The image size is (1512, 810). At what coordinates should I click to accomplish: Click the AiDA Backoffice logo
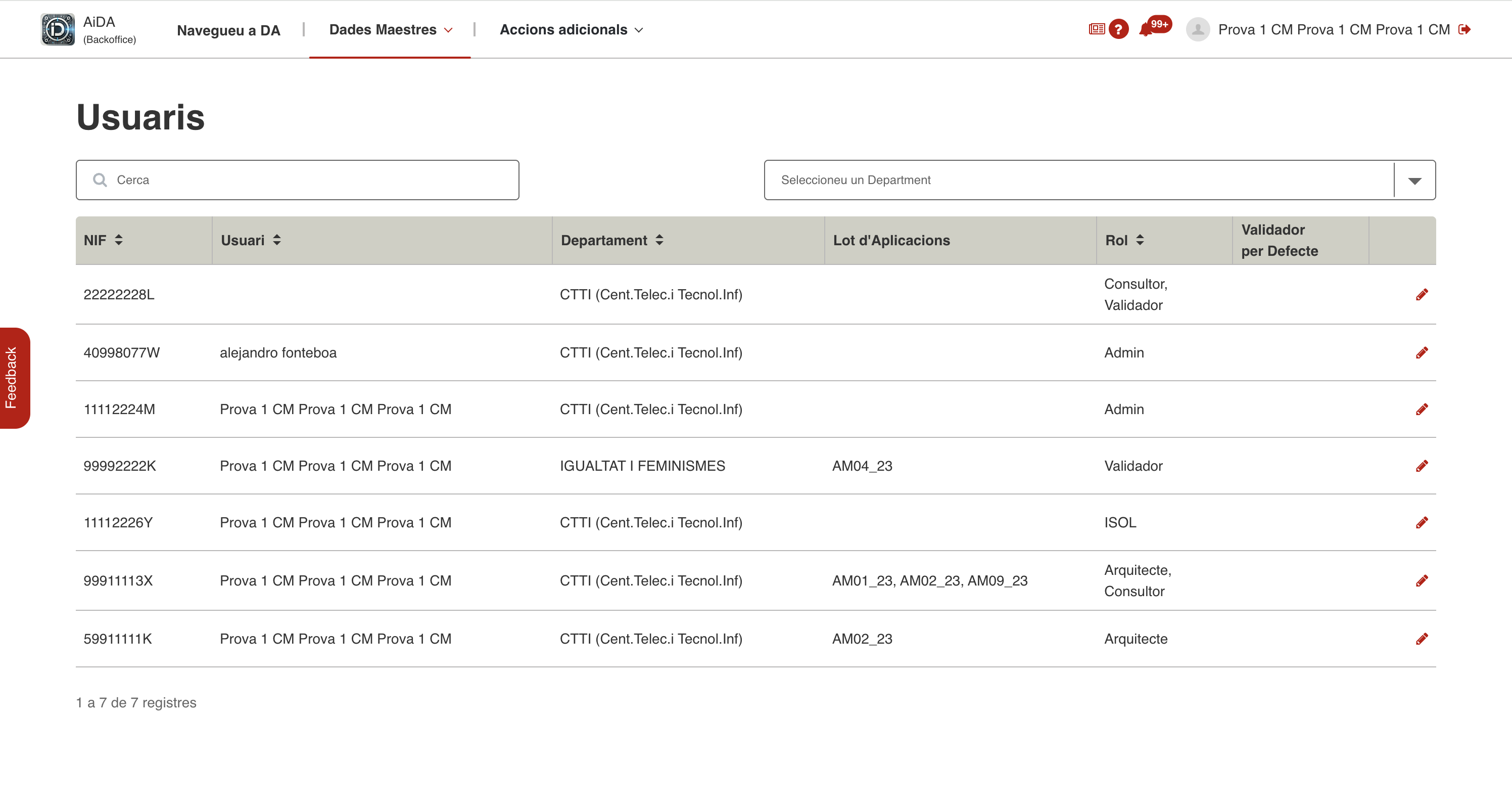(58, 29)
